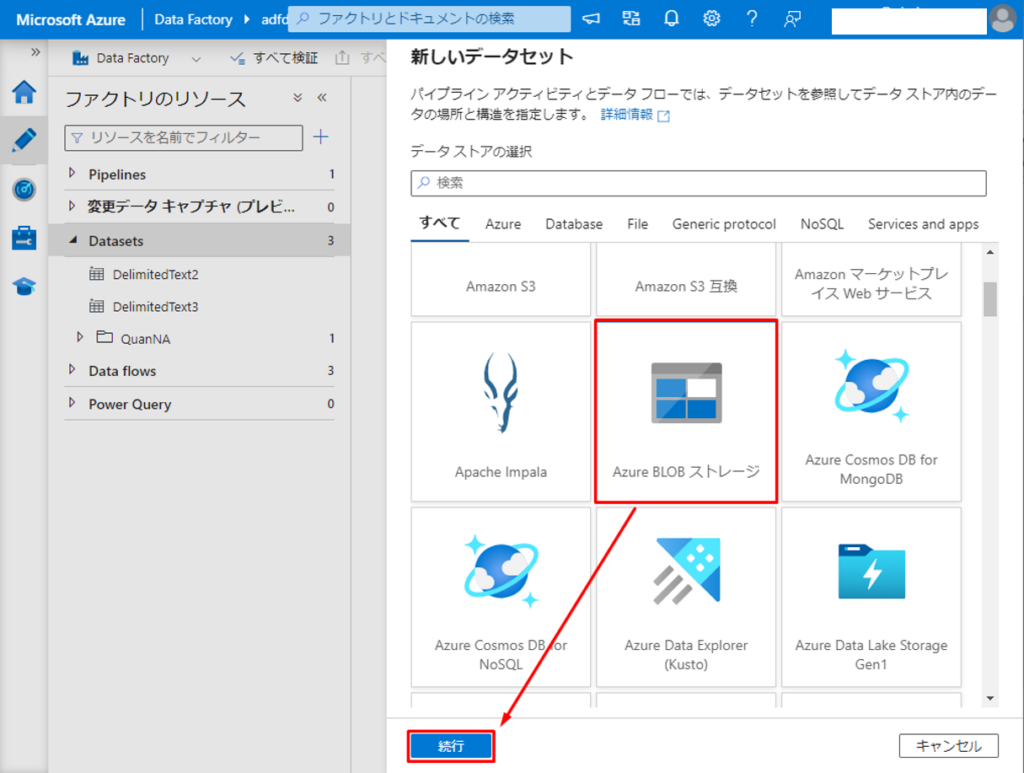Screen dimensions: 1024x773
Task: Open the Home icon in left sidebar
Action: (x=24, y=93)
